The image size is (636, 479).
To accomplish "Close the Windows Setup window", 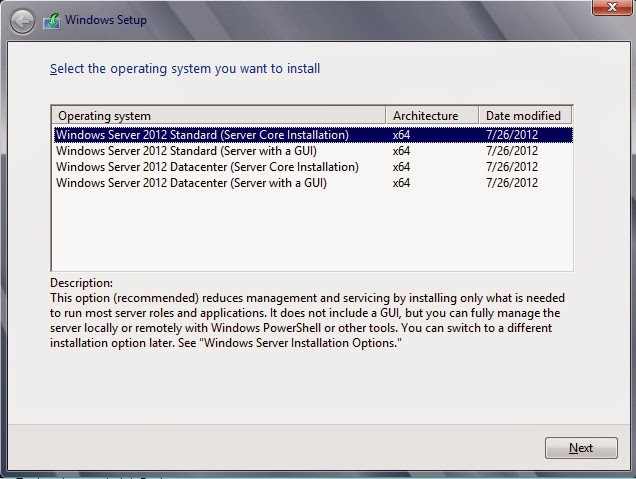I will [x=612, y=7].
